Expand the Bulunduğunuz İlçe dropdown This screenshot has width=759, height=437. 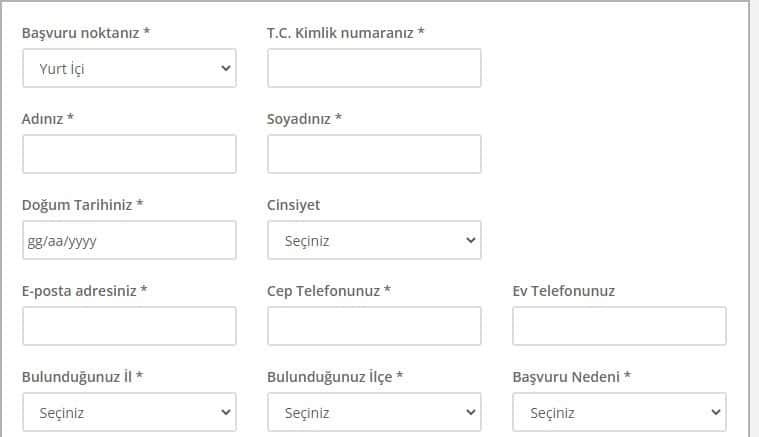click(x=374, y=412)
